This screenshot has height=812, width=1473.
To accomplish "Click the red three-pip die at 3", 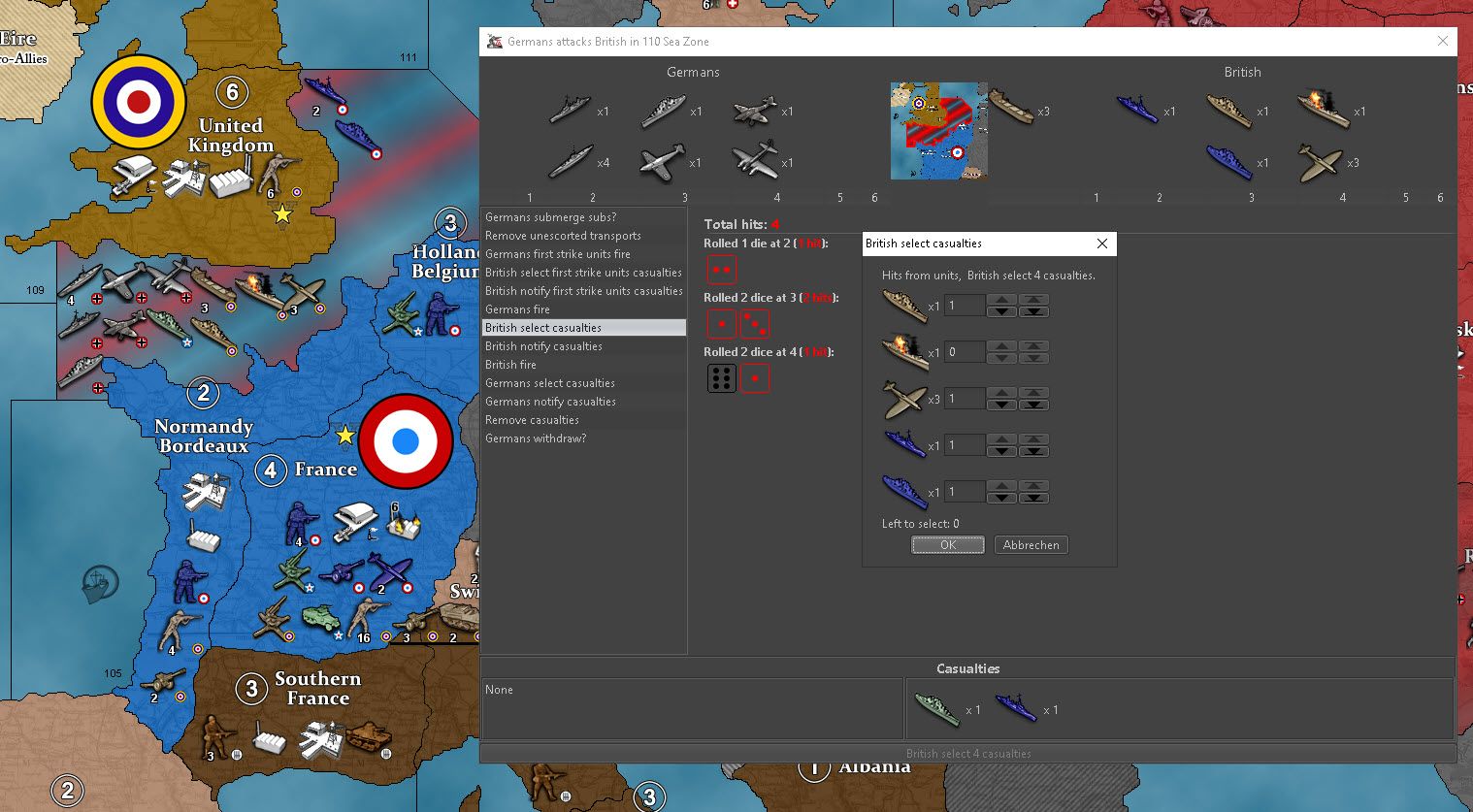I will 755,323.
